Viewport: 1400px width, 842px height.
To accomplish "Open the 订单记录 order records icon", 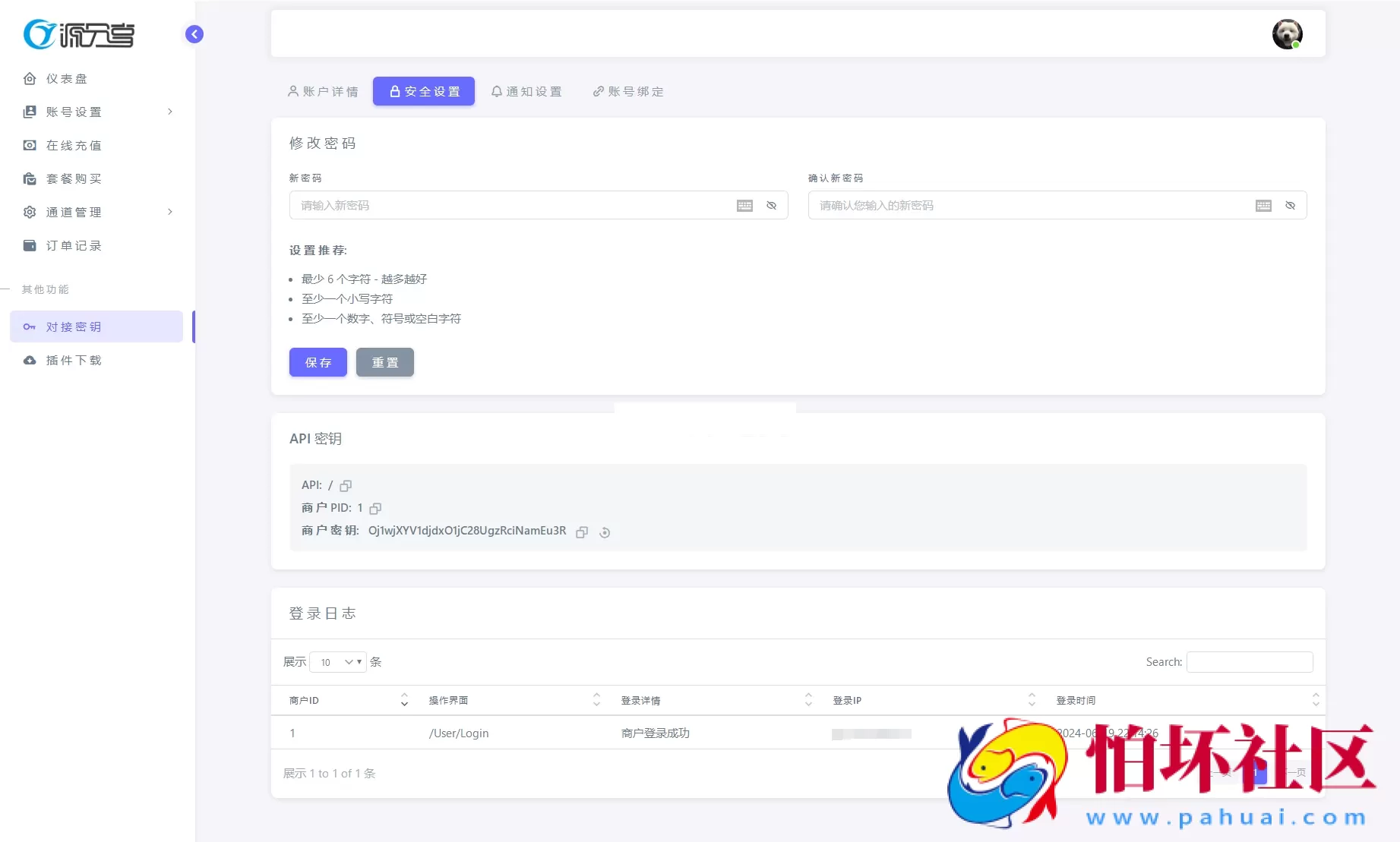I will point(29,245).
